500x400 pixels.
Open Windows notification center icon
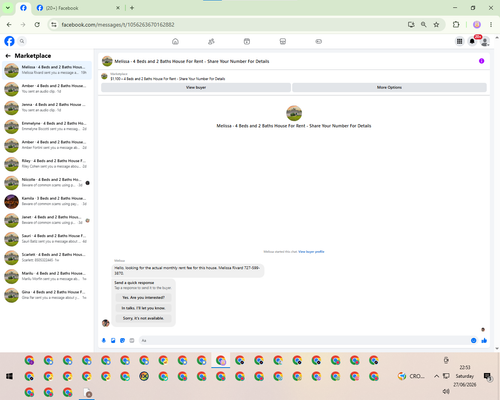click(x=488, y=377)
